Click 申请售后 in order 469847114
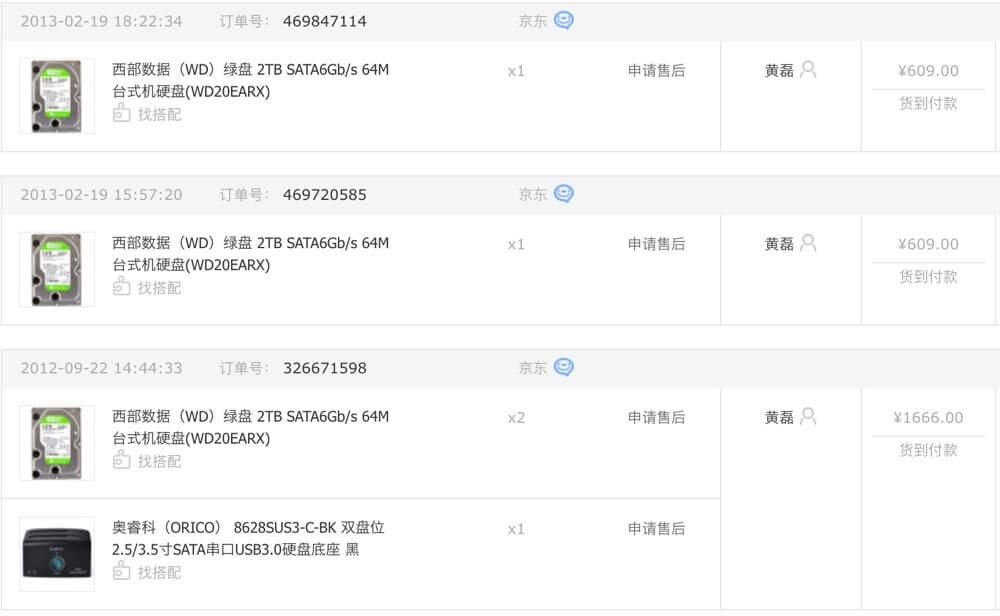The width and height of the screenshot is (1000, 616). click(x=656, y=71)
